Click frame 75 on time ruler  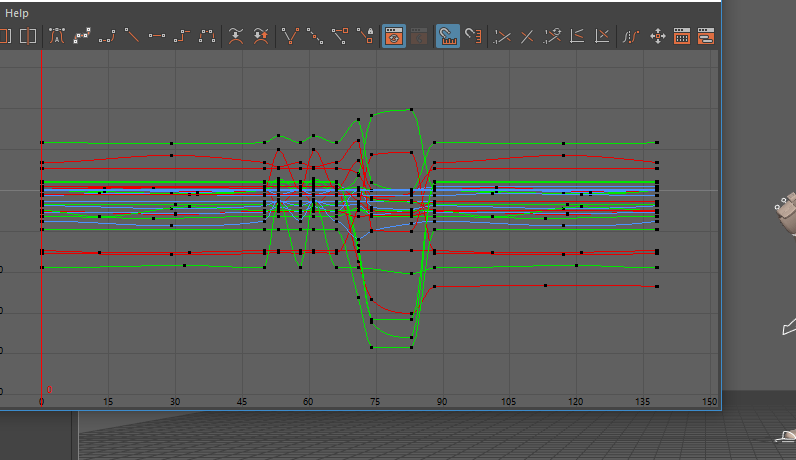(x=375, y=402)
